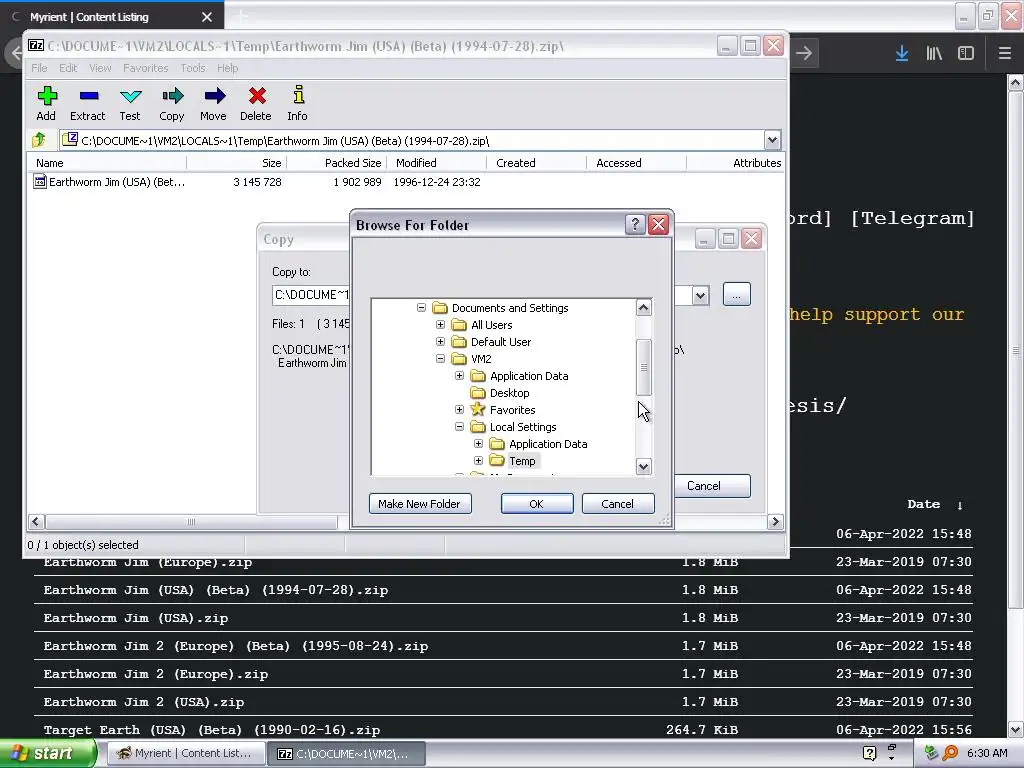
Task: Toggle Firefox sidebar icon
Action: (x=966, y=53)
